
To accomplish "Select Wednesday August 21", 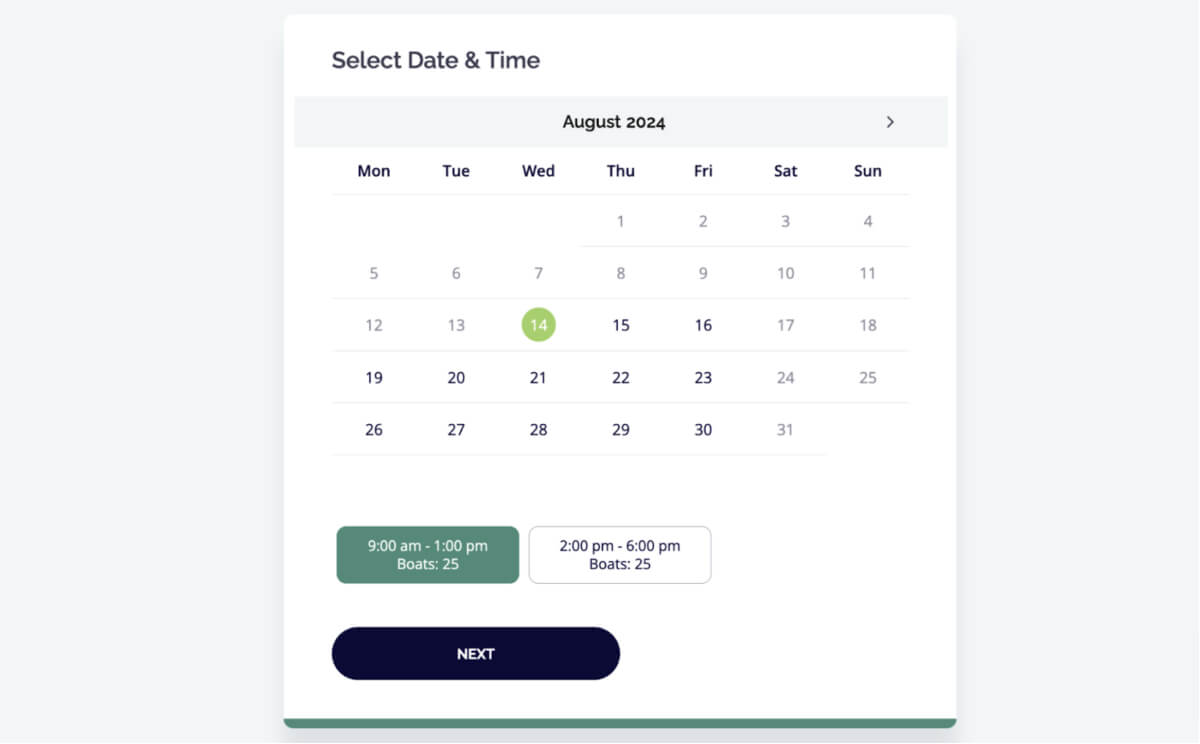I will point(538,377).
